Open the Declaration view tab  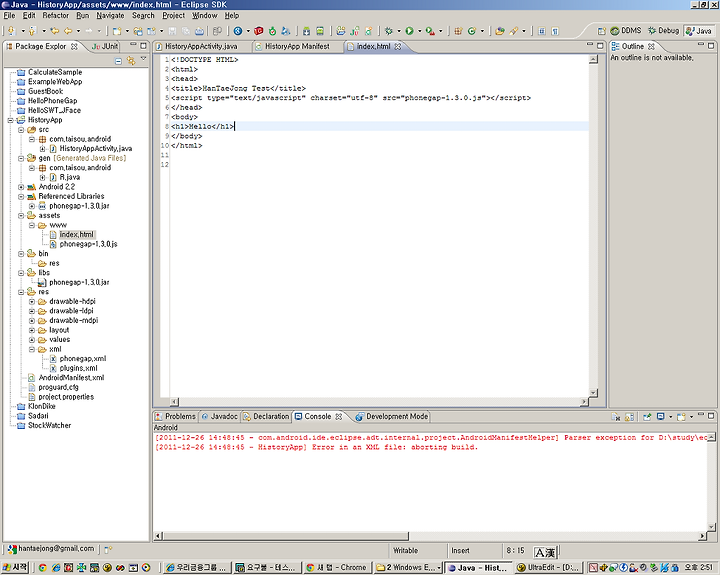266,417
